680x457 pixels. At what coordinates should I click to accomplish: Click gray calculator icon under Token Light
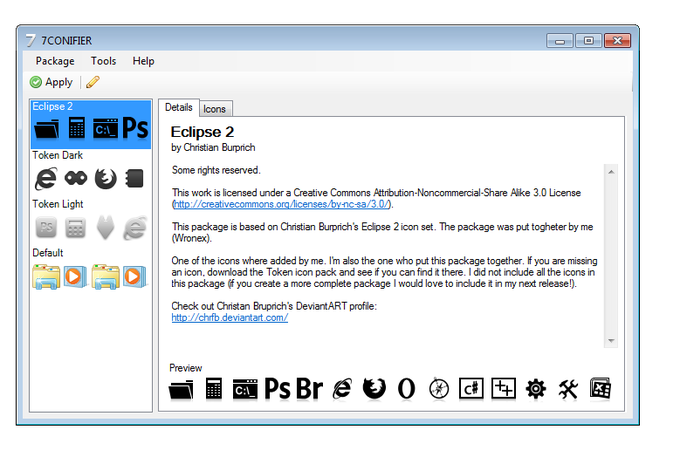click(x=75, y=228)
